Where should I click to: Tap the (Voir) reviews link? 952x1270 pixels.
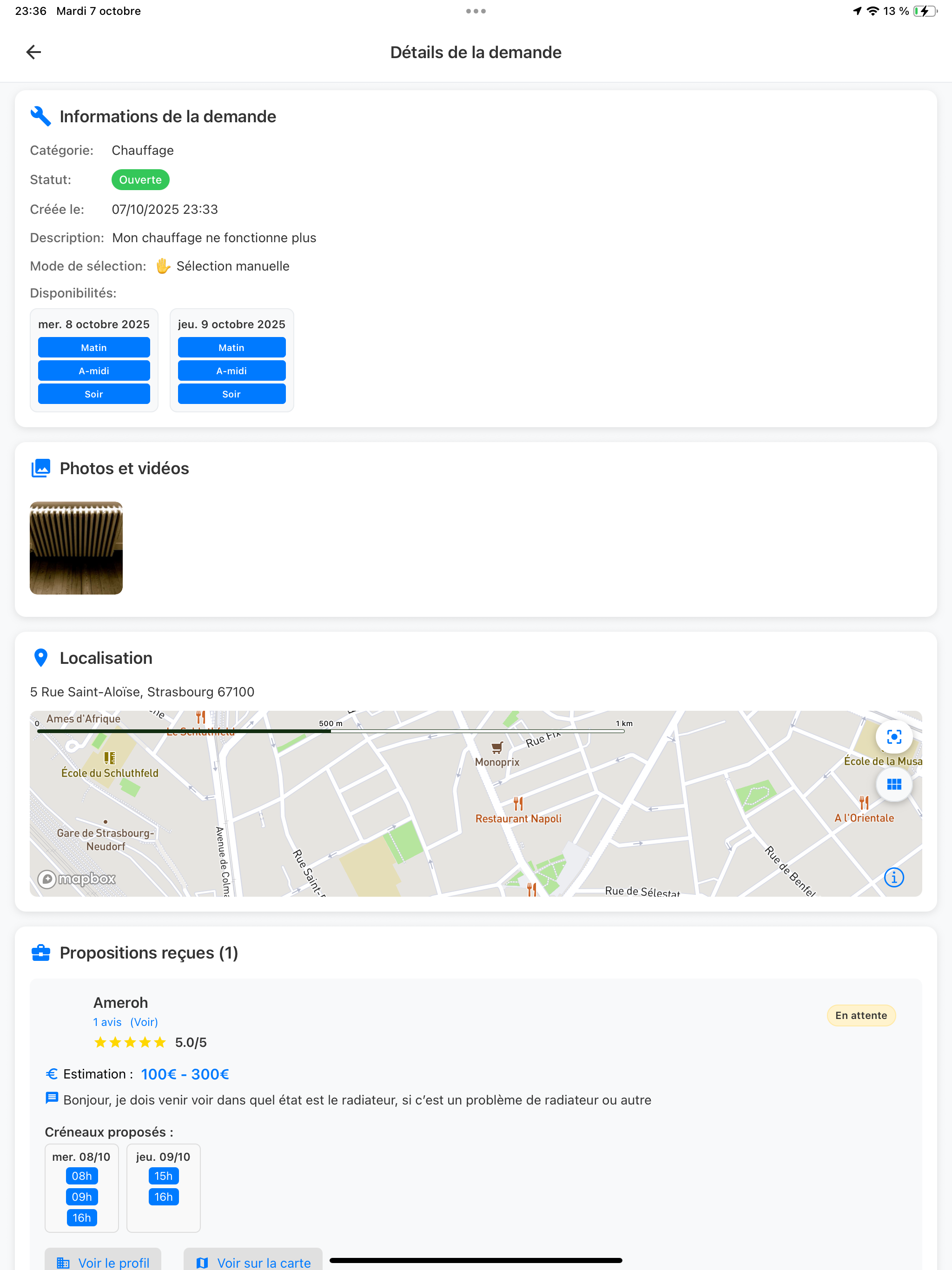coord(144,1023)
